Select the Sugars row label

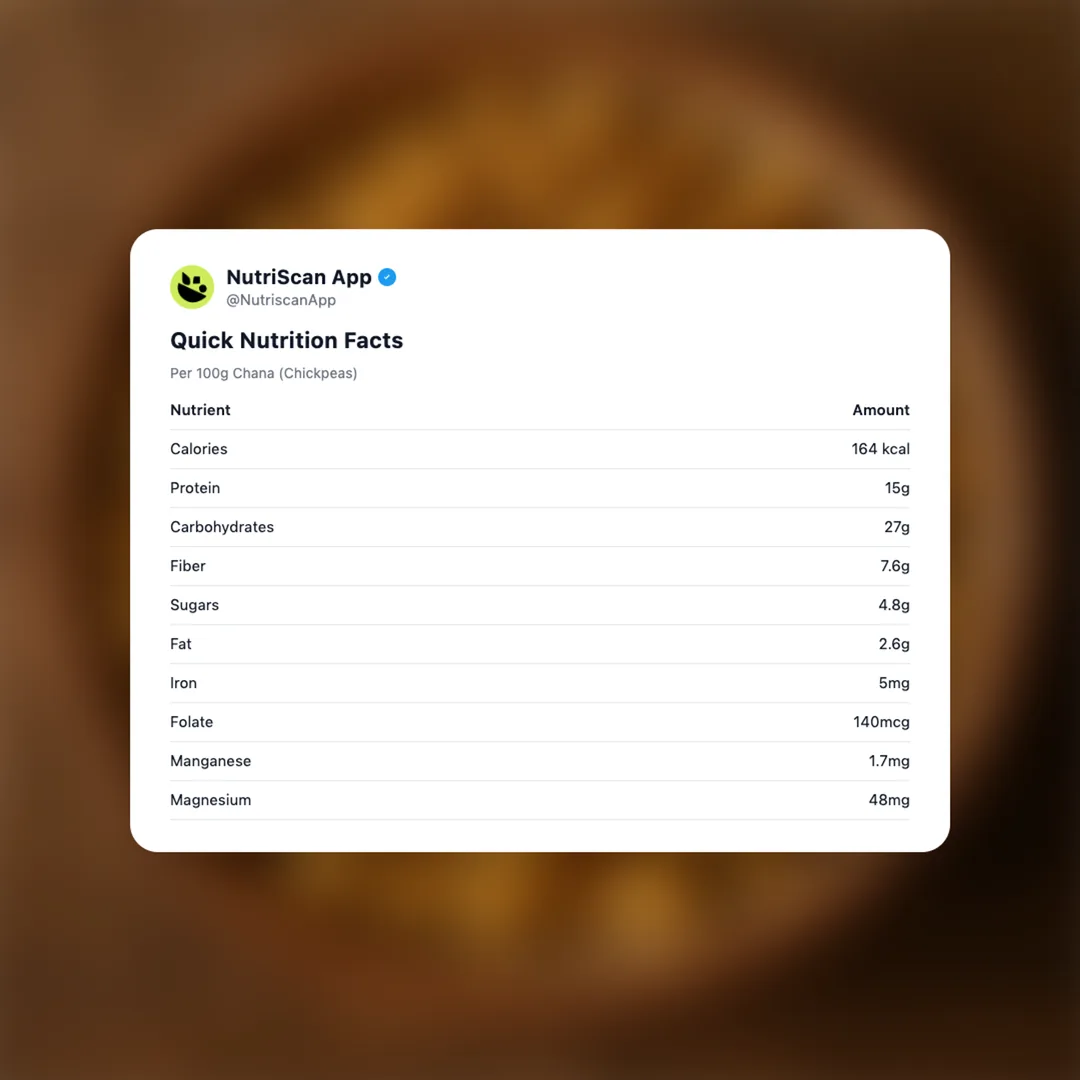[x=194, y=605]
